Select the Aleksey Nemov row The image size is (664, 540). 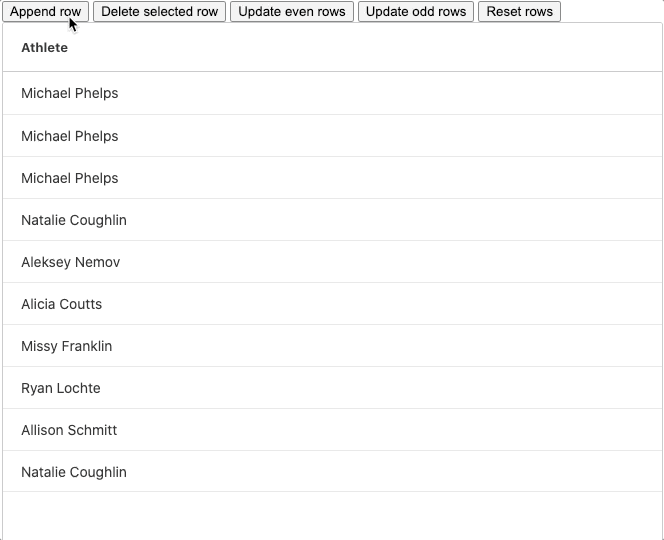[x=332, y=261]
